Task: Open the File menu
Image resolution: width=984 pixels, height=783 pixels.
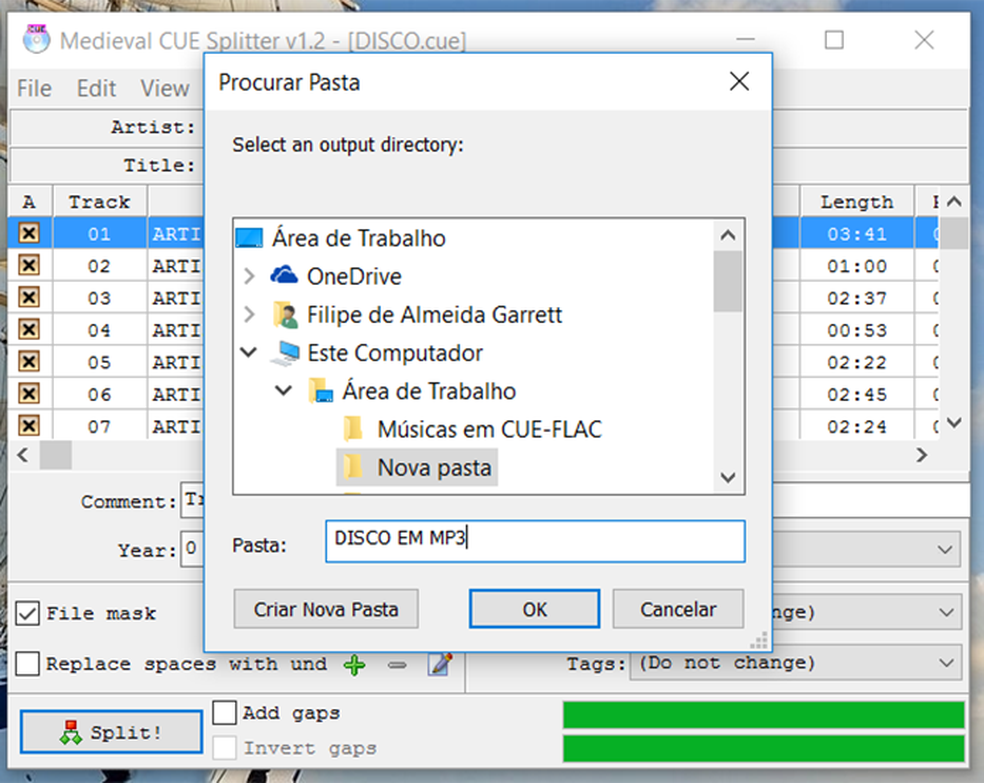Action: 34,88
